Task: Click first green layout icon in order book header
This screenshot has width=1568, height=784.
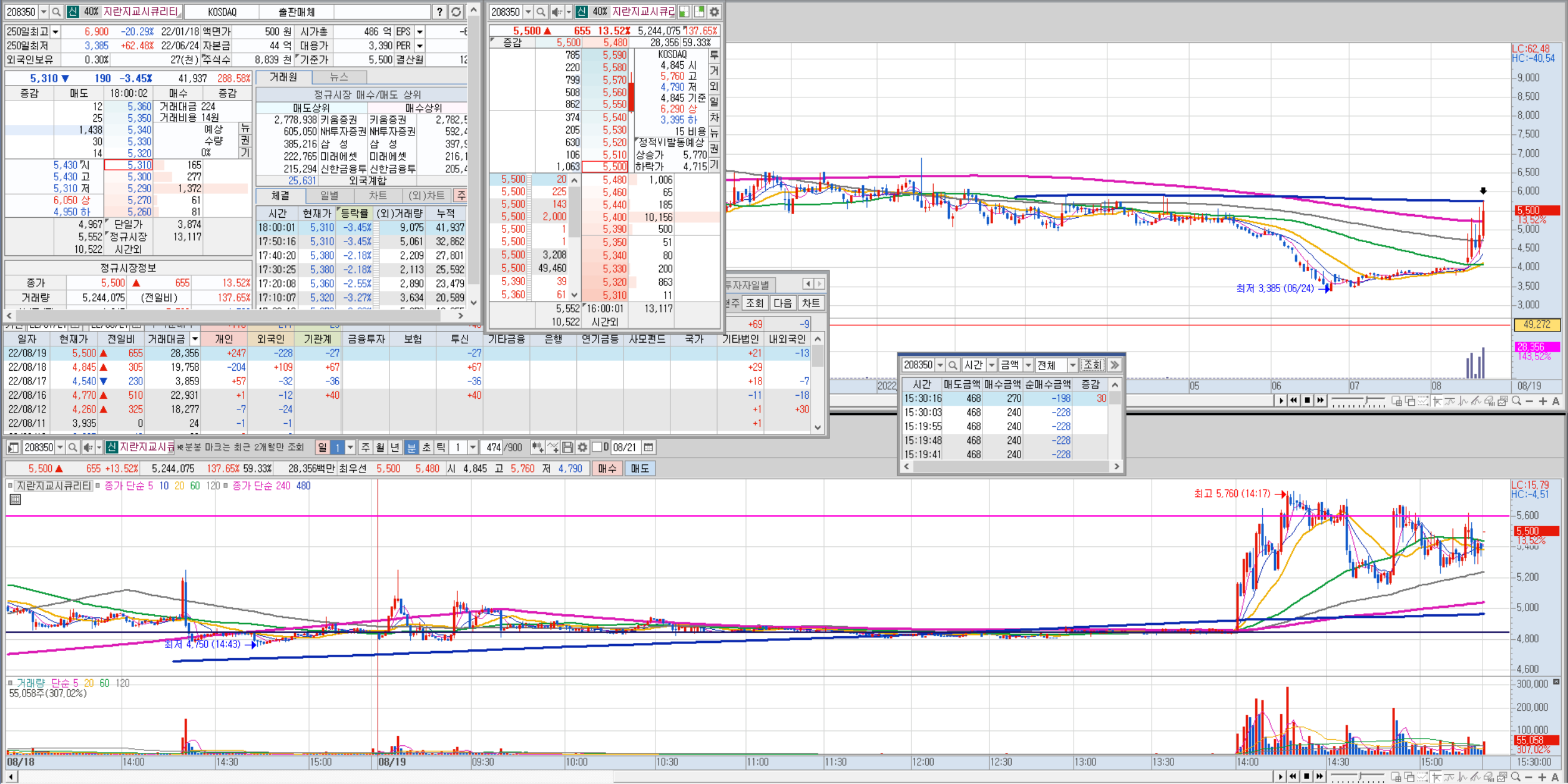Action: coord(684,12)
